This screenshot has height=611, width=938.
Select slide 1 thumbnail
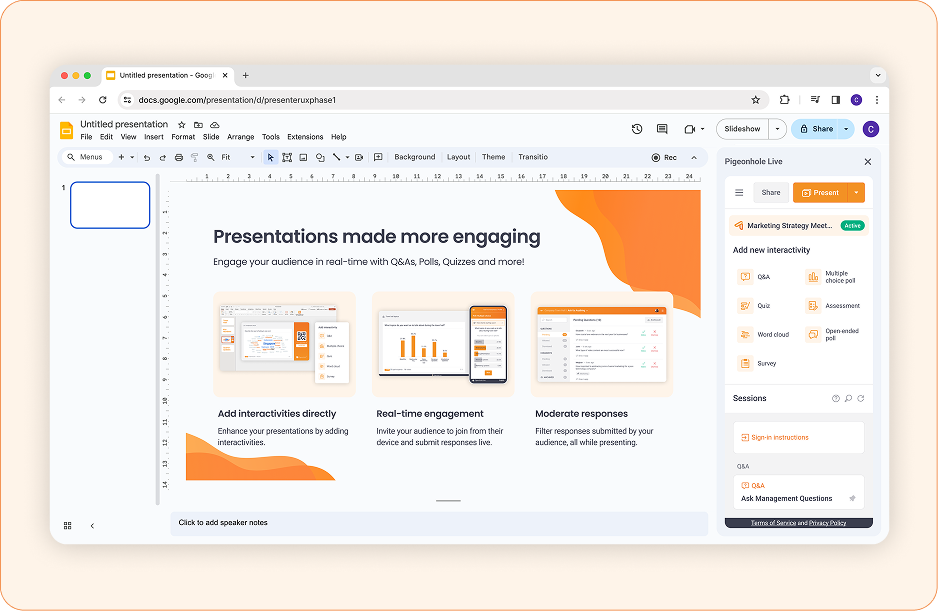(x=110, y=205)
